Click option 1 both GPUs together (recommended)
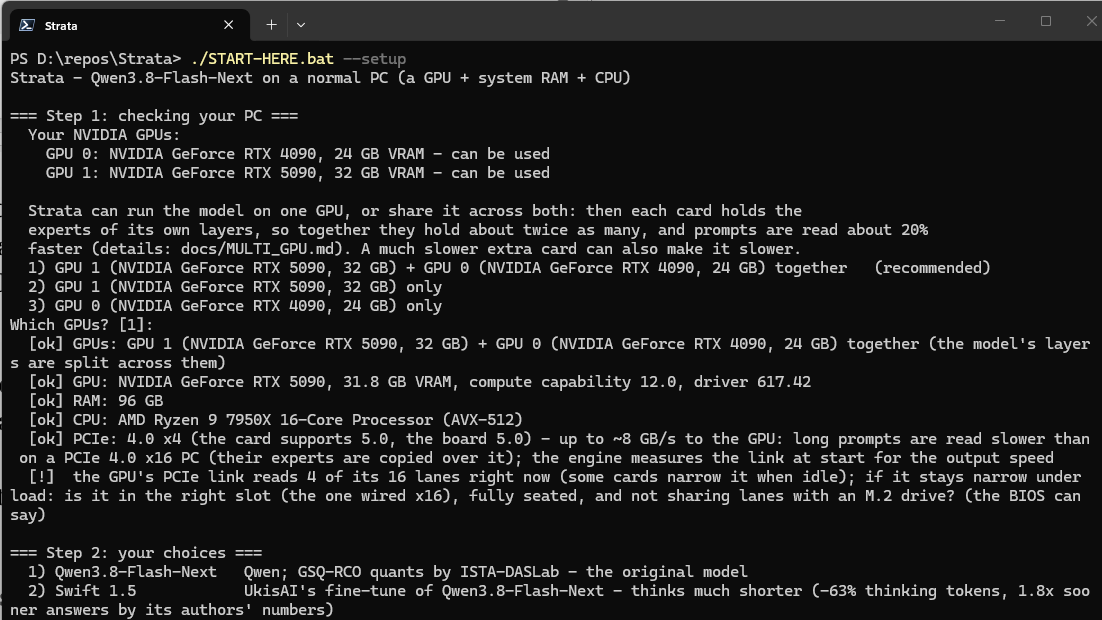1102x620 pixels. click(510, 268)
